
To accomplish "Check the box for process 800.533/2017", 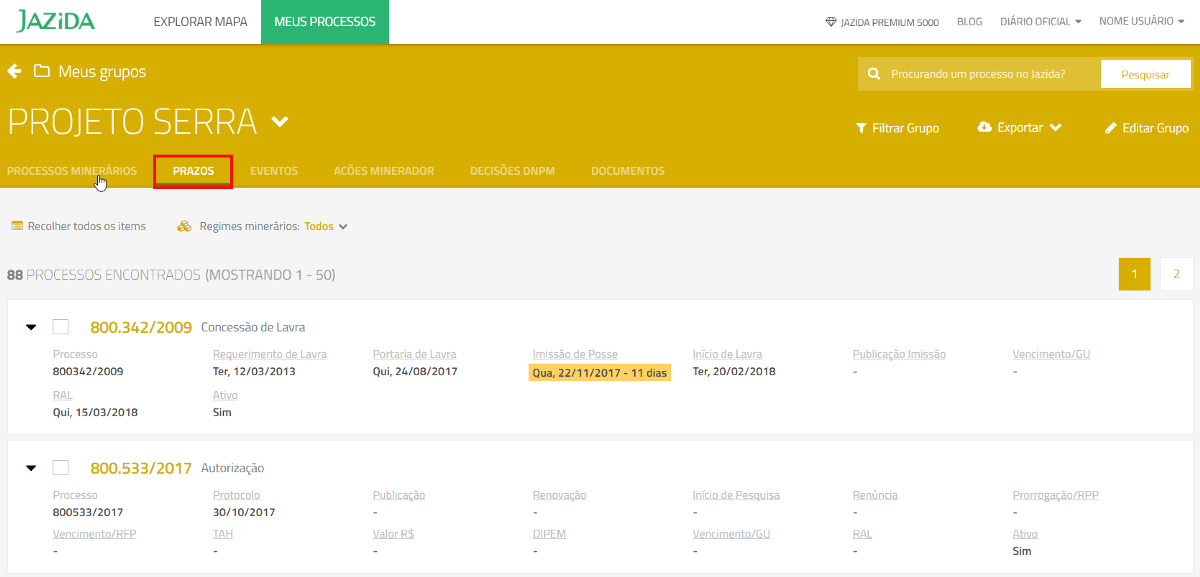I will pos(61,467).
